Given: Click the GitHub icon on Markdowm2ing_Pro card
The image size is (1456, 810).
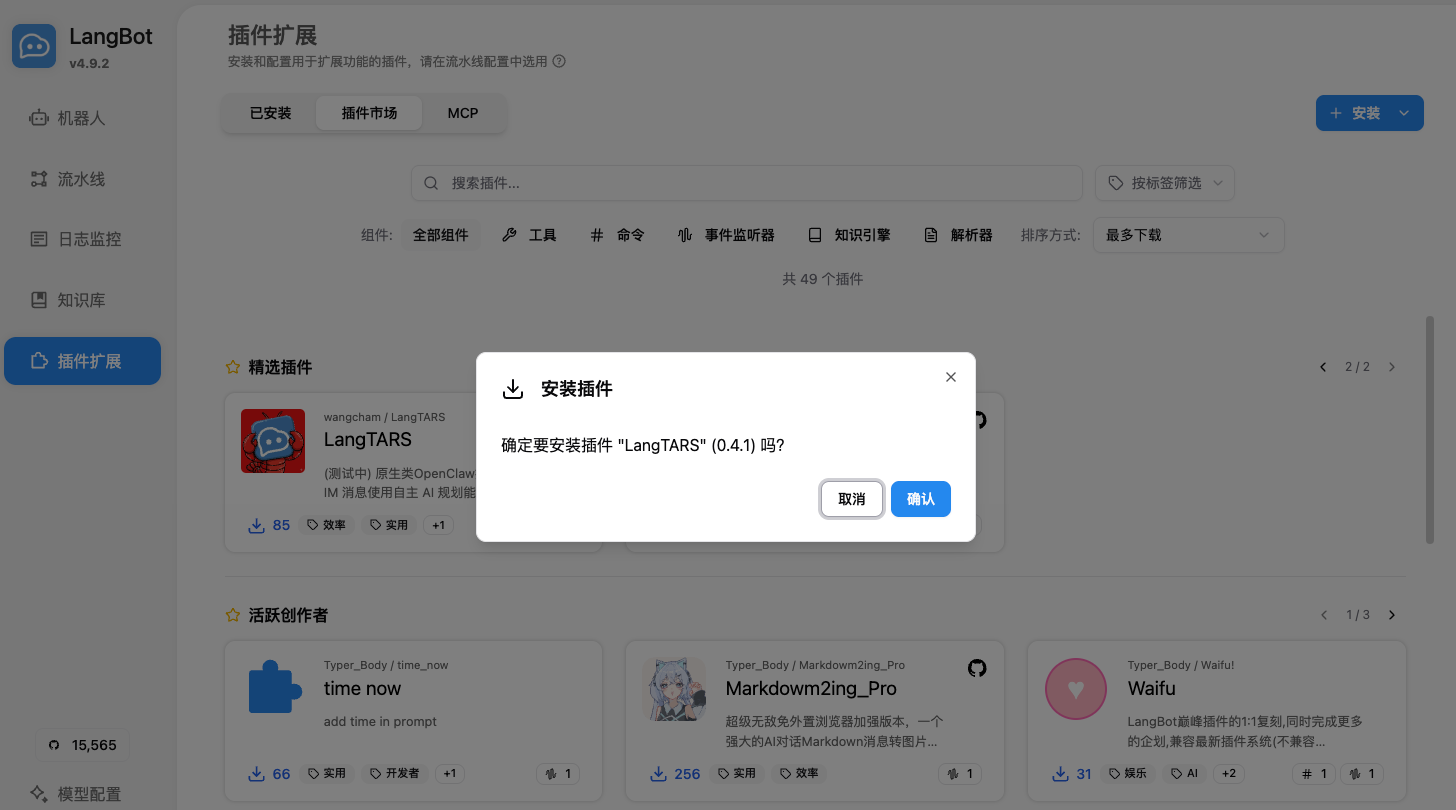Looking at the screenshot, I should [x=977, y=668].
